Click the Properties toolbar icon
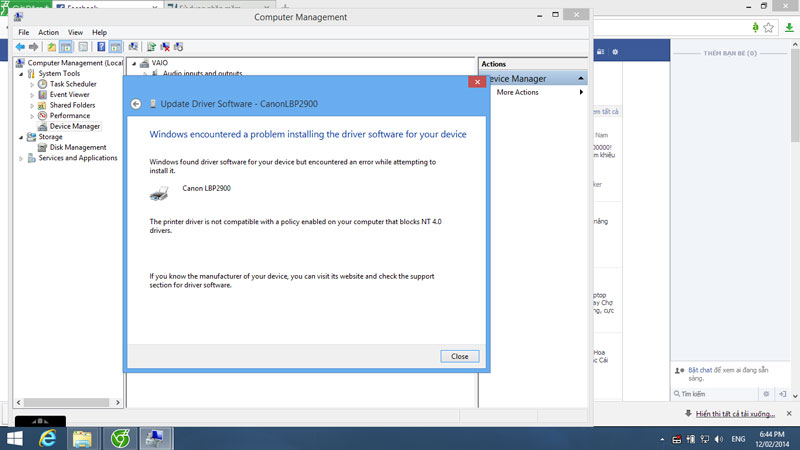Viewport: 800px width, 450px height. tap(83, 47)
